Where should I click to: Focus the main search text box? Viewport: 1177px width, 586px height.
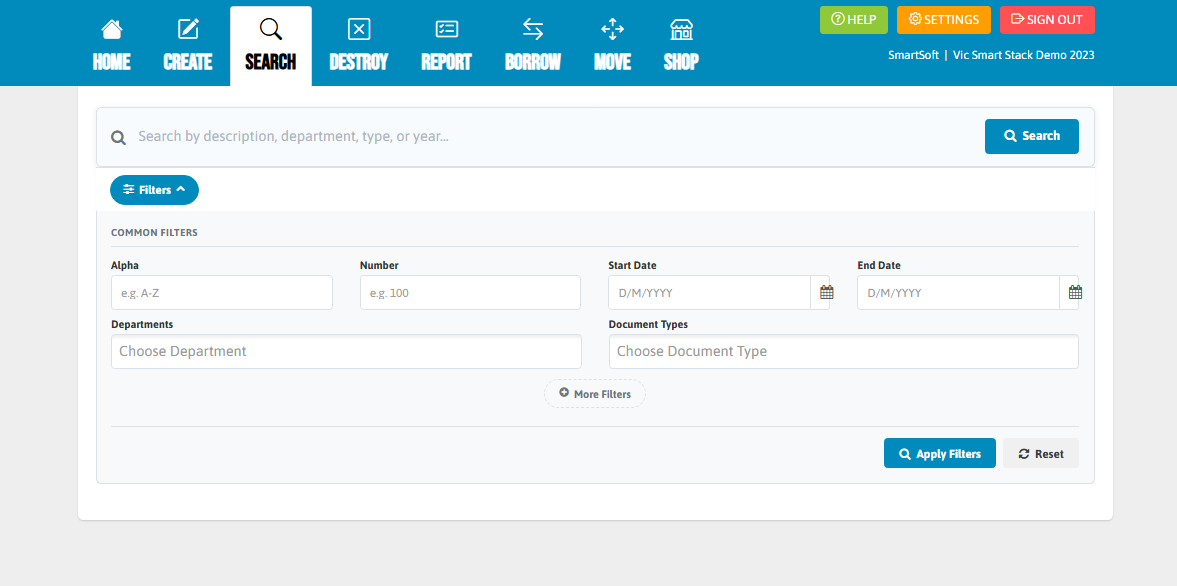coord(555,137)
